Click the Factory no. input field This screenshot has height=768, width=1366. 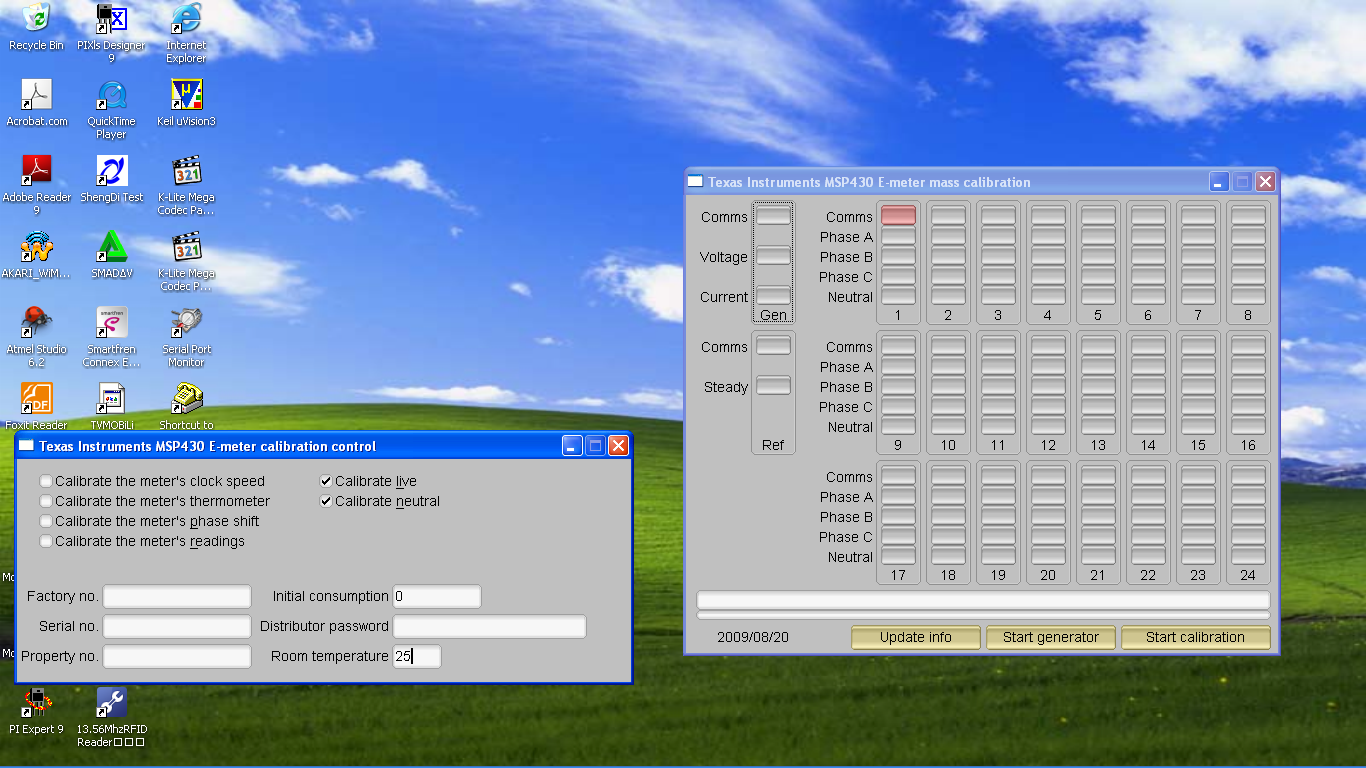177,596
